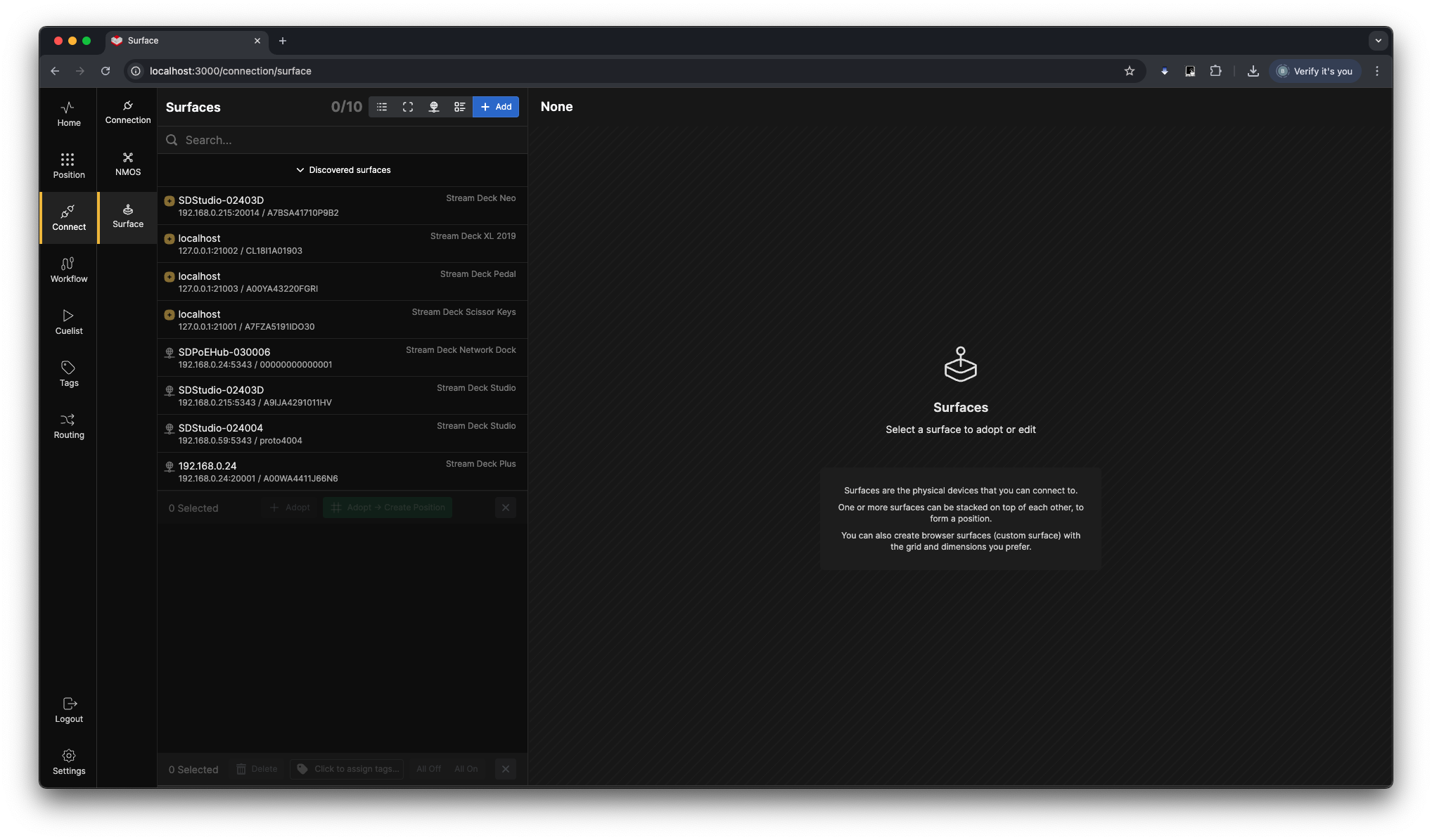Switch to the Connection sub-tab

coord(128,112)
